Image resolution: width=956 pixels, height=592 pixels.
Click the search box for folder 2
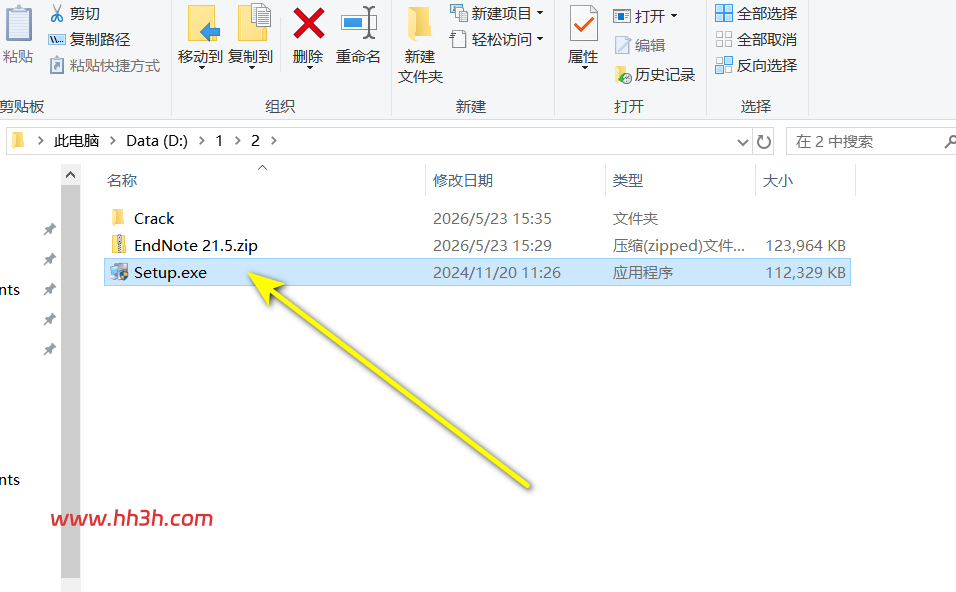pyautogui.click(x=866, y=142)
